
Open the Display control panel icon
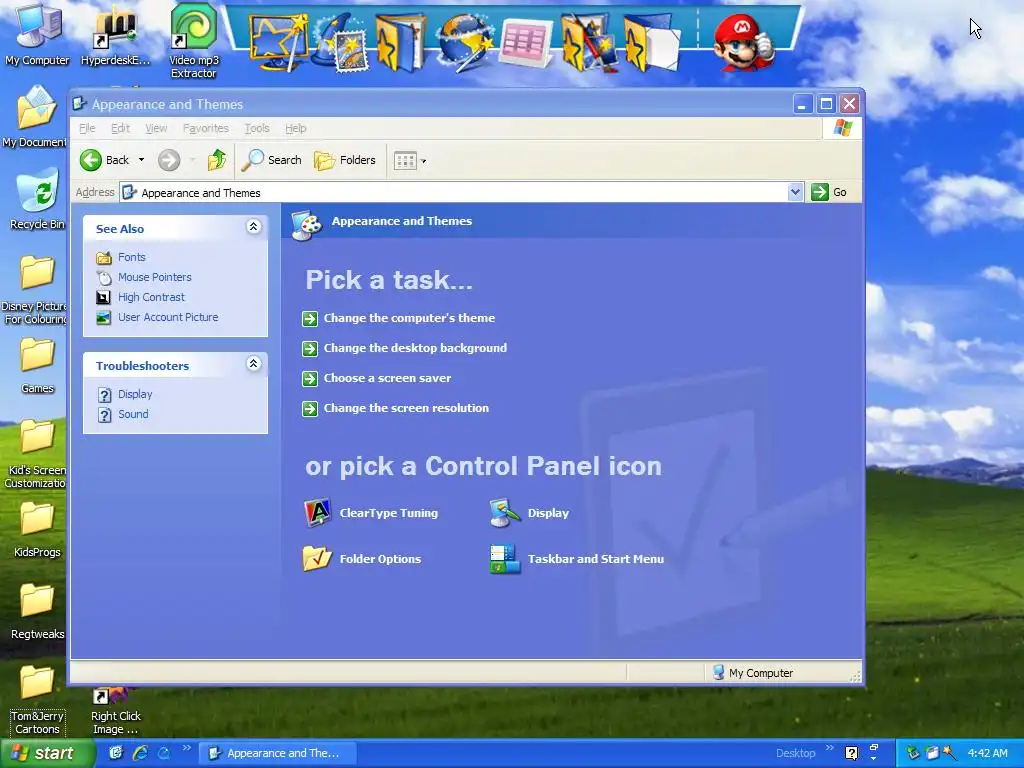[529, 513]
